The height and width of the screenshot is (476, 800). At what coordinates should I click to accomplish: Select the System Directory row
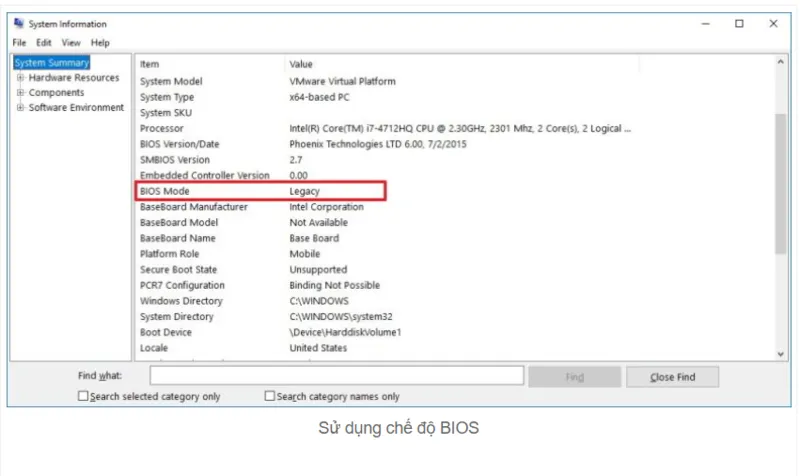tap(385, 317)
